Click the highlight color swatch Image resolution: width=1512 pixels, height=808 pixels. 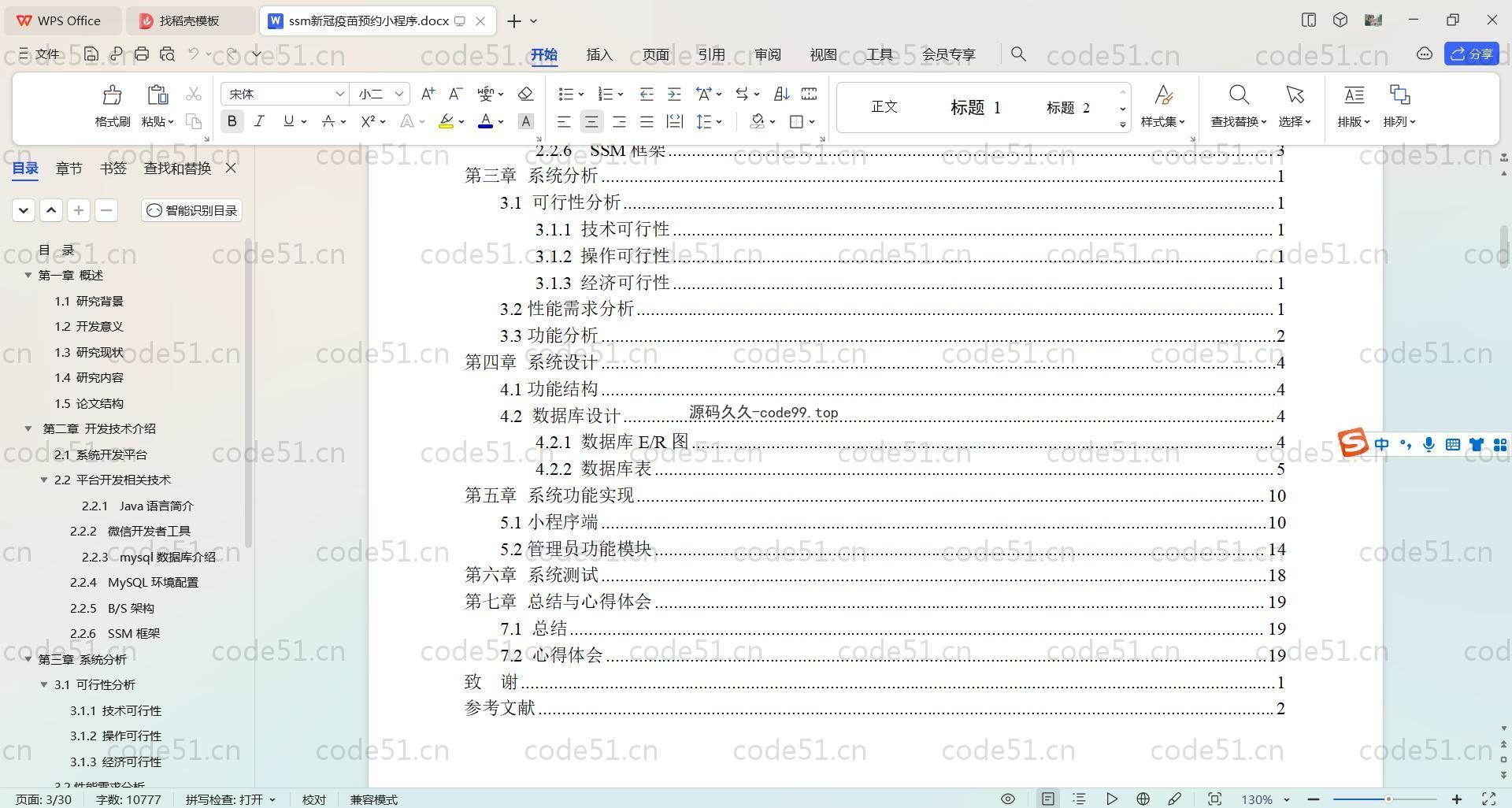pyautogui.click(x=446, y=121)
